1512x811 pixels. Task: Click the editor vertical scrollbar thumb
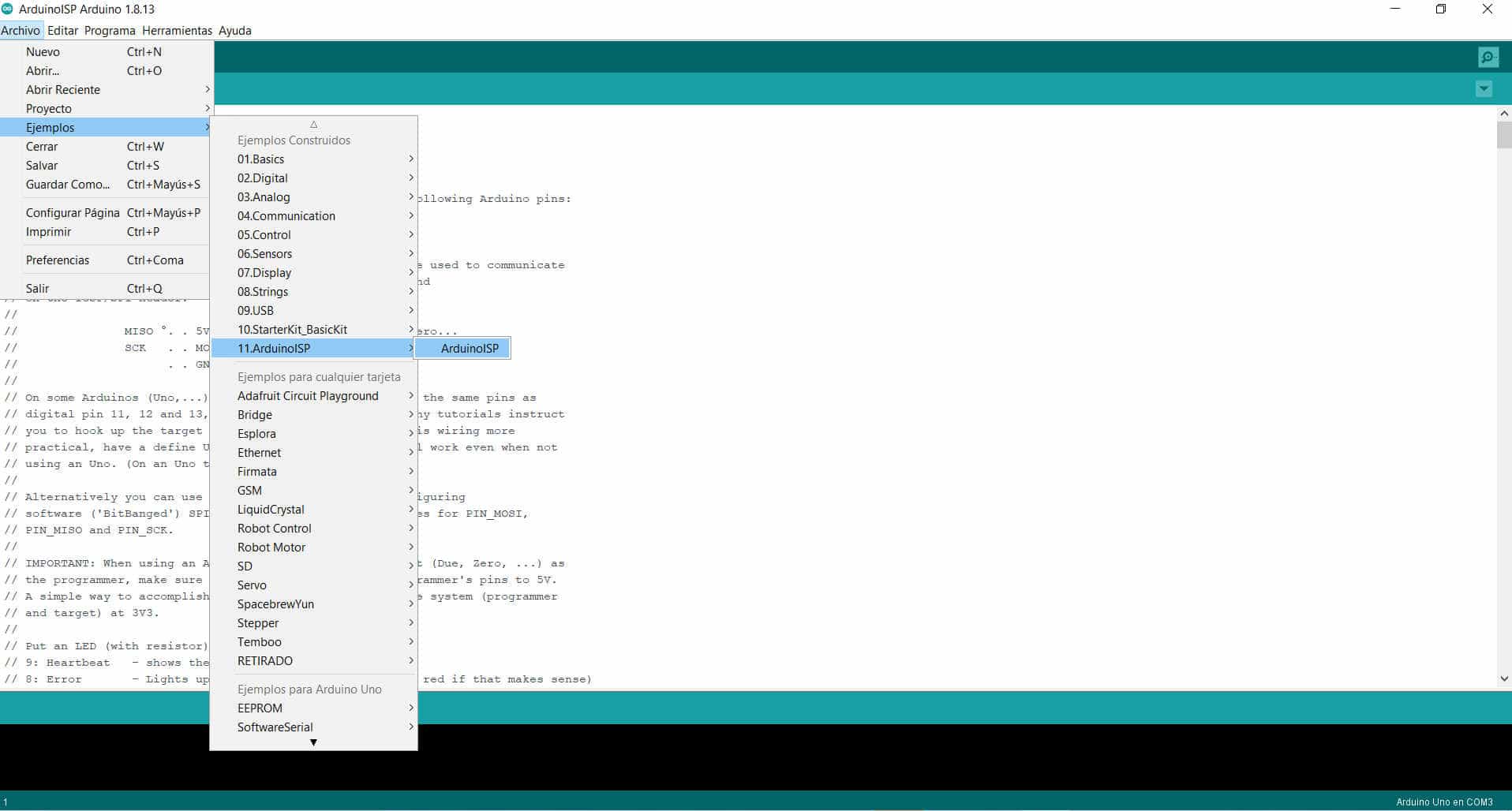[x=1504, y=135]
